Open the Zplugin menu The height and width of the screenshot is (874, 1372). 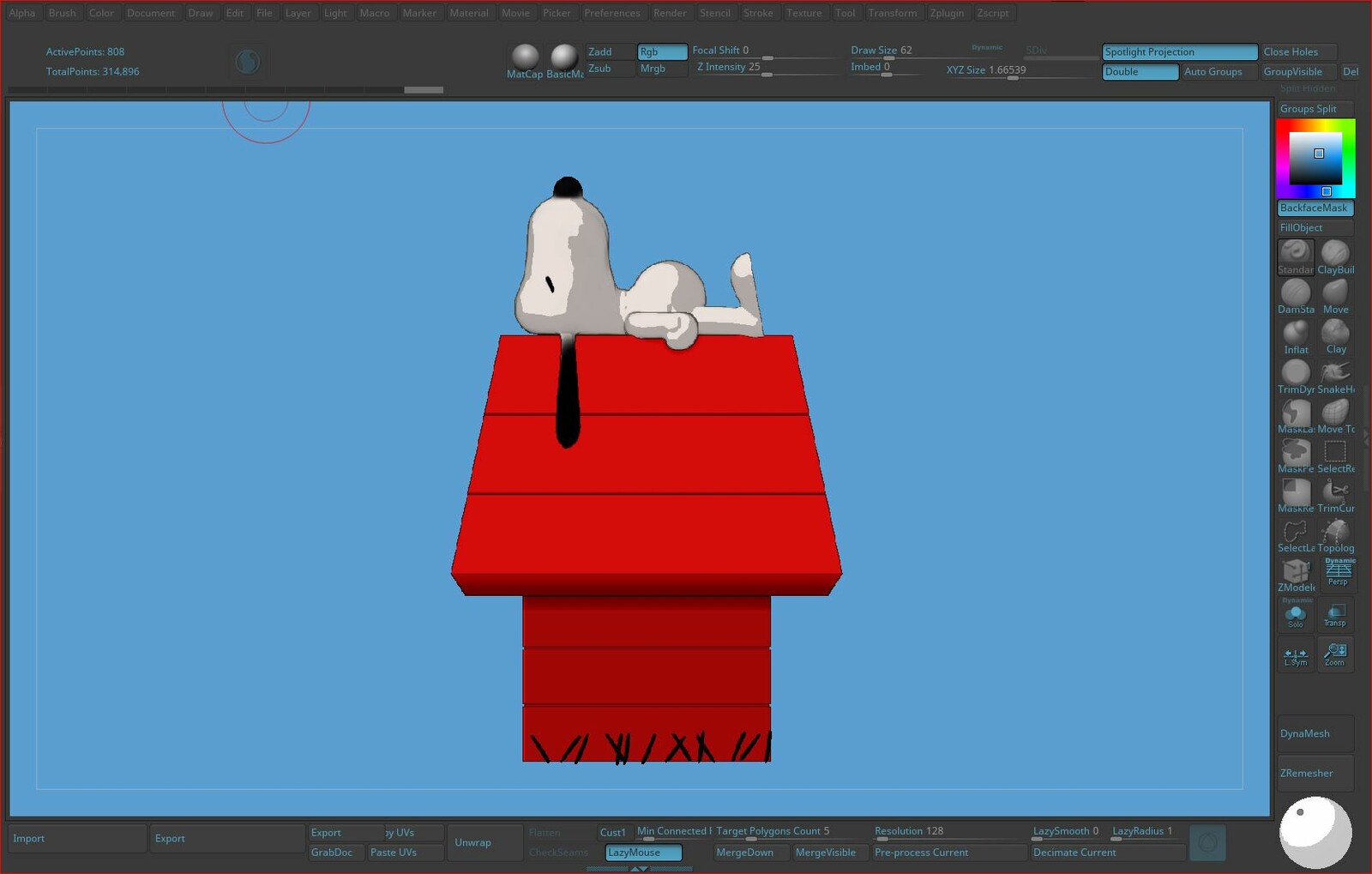[x=947, y=13]
